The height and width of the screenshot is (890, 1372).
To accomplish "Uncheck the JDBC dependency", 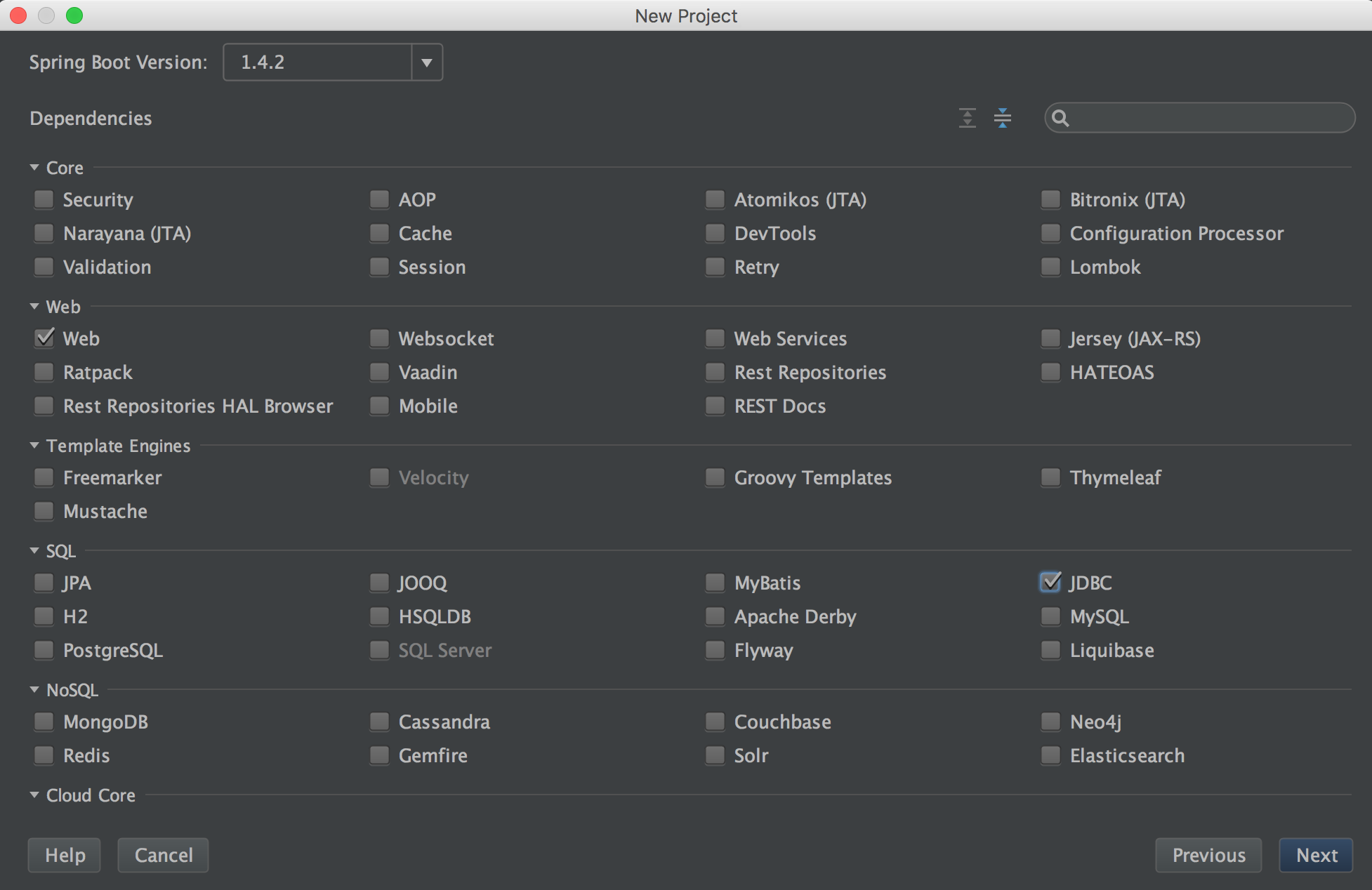I will [x=1050, y=583].
